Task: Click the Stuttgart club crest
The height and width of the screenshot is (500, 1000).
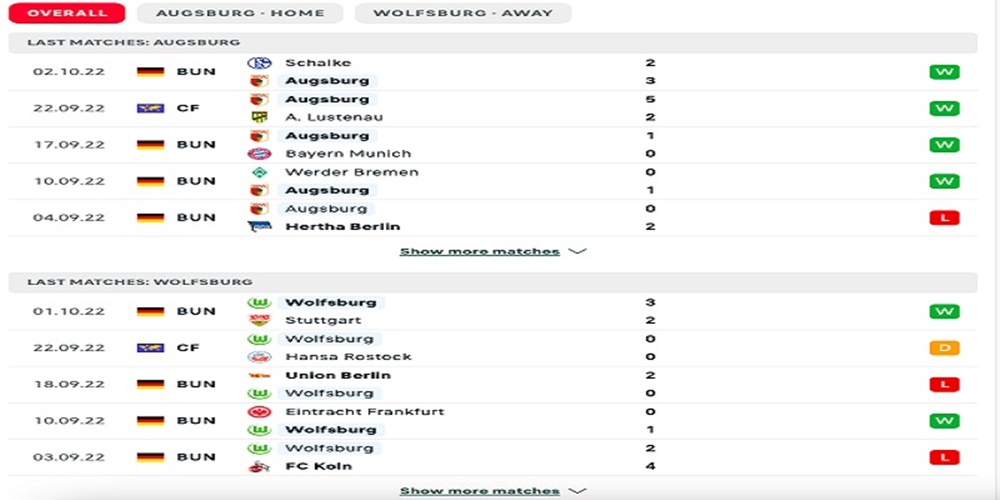Action: (x=259, y=321)
